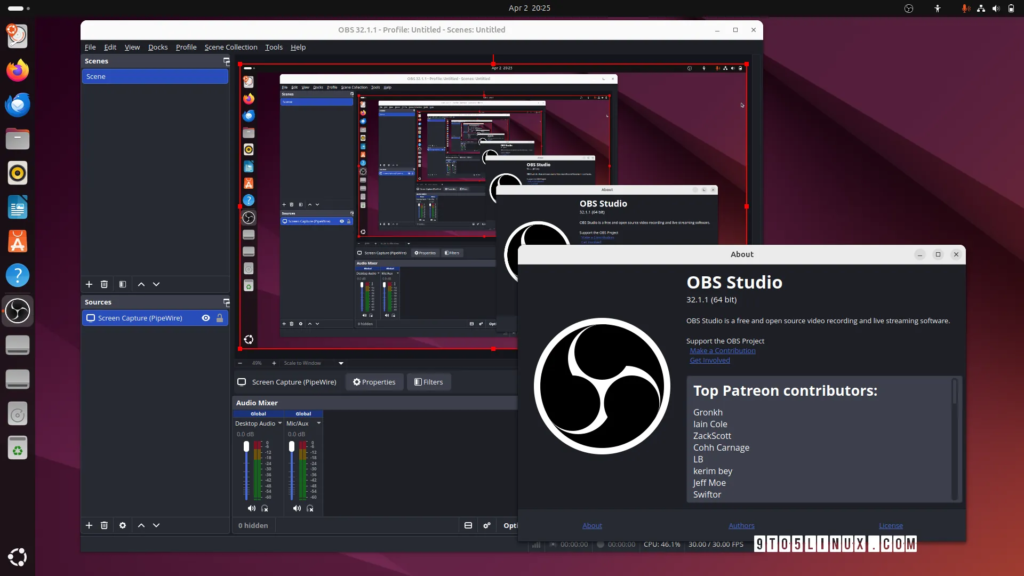Viewport: 1024px width, 576px height.
Task: Remove selected source with trash icon
Action: tap(104, 525)
